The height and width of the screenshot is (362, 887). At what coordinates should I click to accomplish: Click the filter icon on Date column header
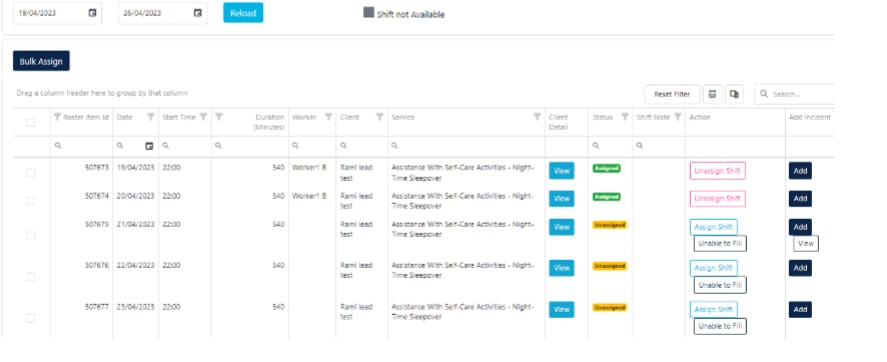150,117
